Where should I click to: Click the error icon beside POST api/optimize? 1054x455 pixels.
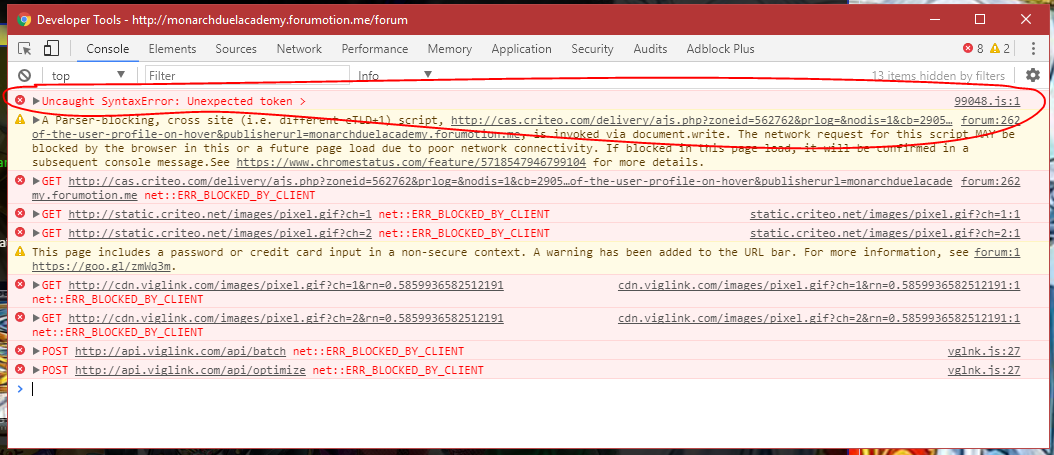coord(20,369)
